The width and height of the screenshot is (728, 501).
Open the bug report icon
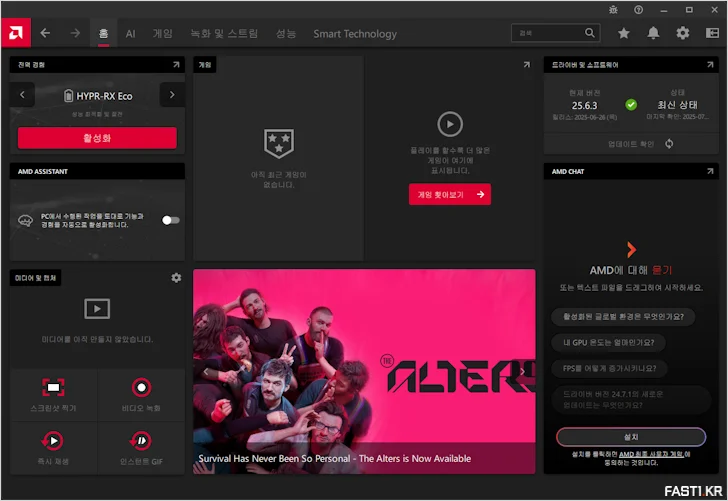pos(613,9)
